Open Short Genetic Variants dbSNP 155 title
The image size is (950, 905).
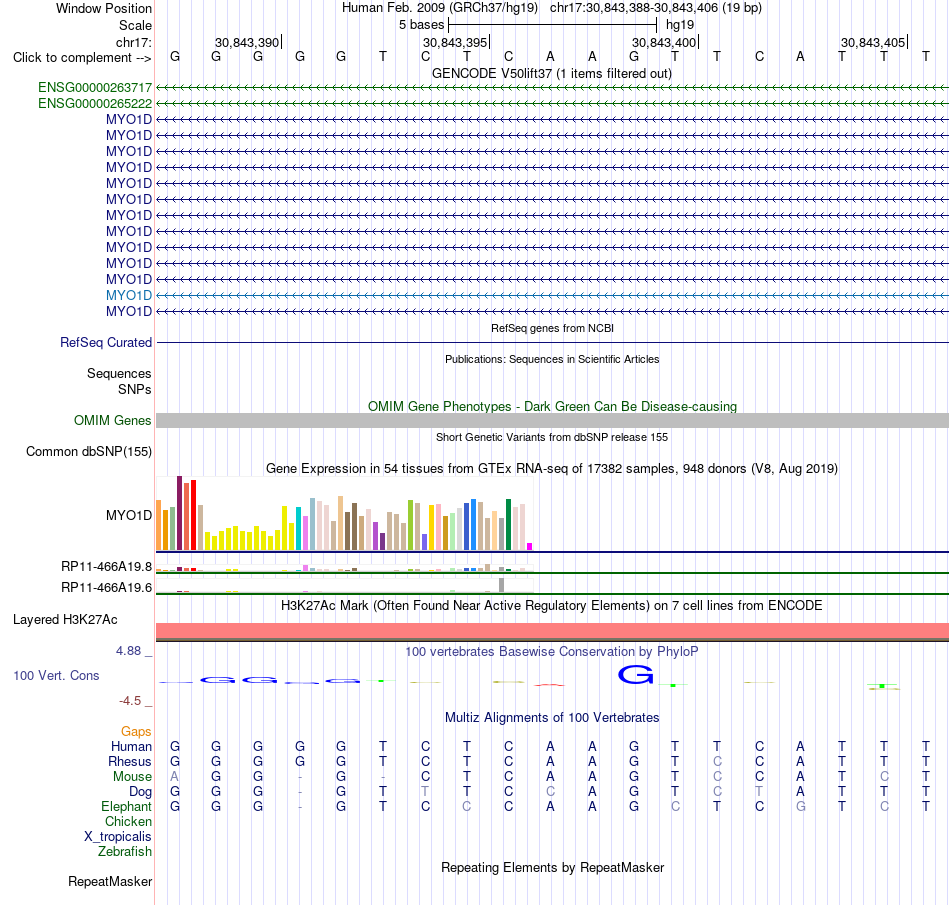click(x=552, y=437)
